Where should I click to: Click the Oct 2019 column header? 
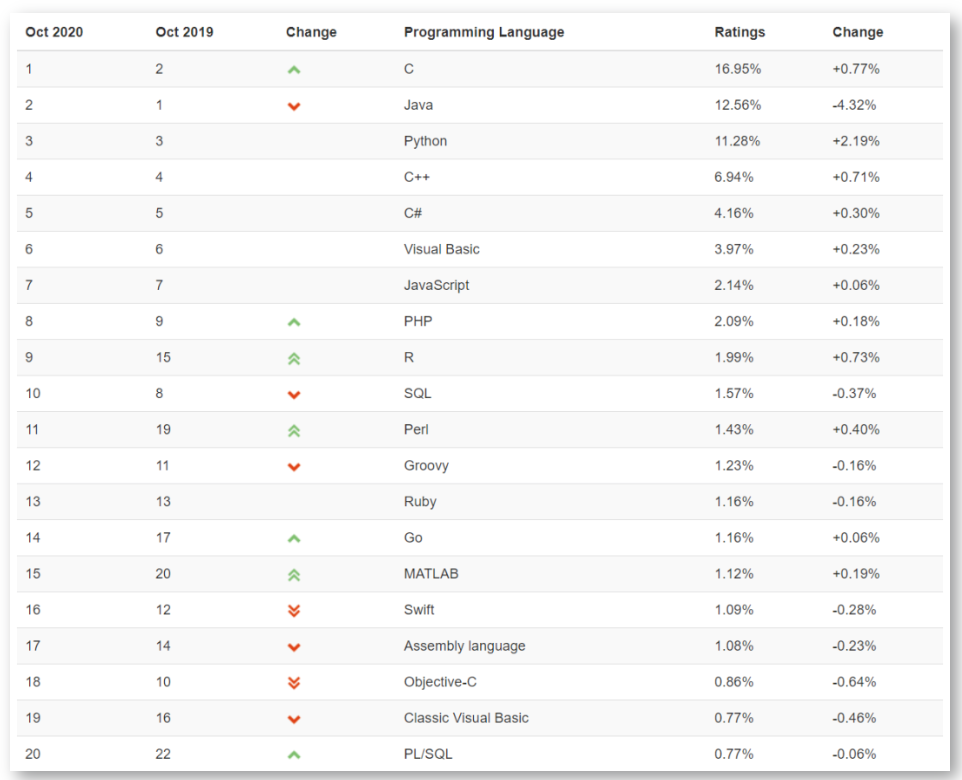(x=184, y=32)
